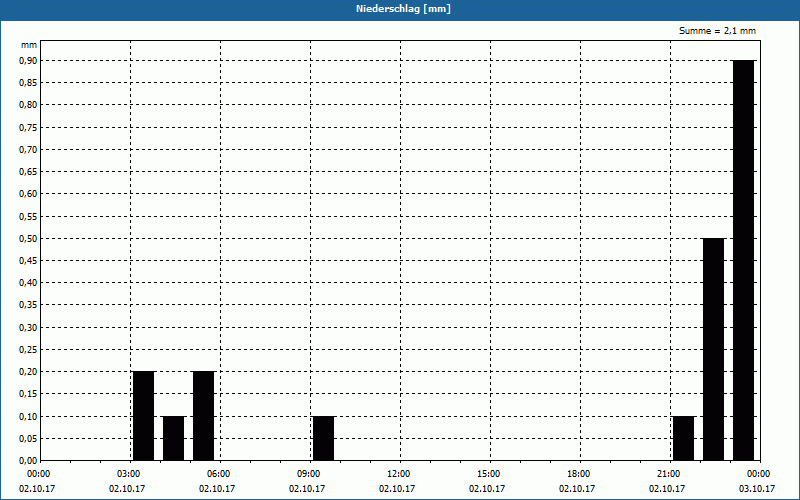Screen dimensions: 800x500
Task: Select the 02.10.17 date under 06:00
Action: tap(217, 489)
